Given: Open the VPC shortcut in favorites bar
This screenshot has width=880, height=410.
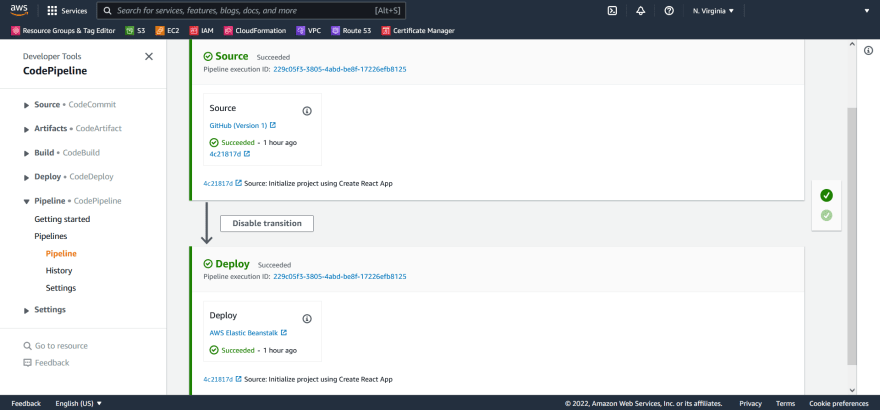Looking at the screenshot, I should [309, 31].
